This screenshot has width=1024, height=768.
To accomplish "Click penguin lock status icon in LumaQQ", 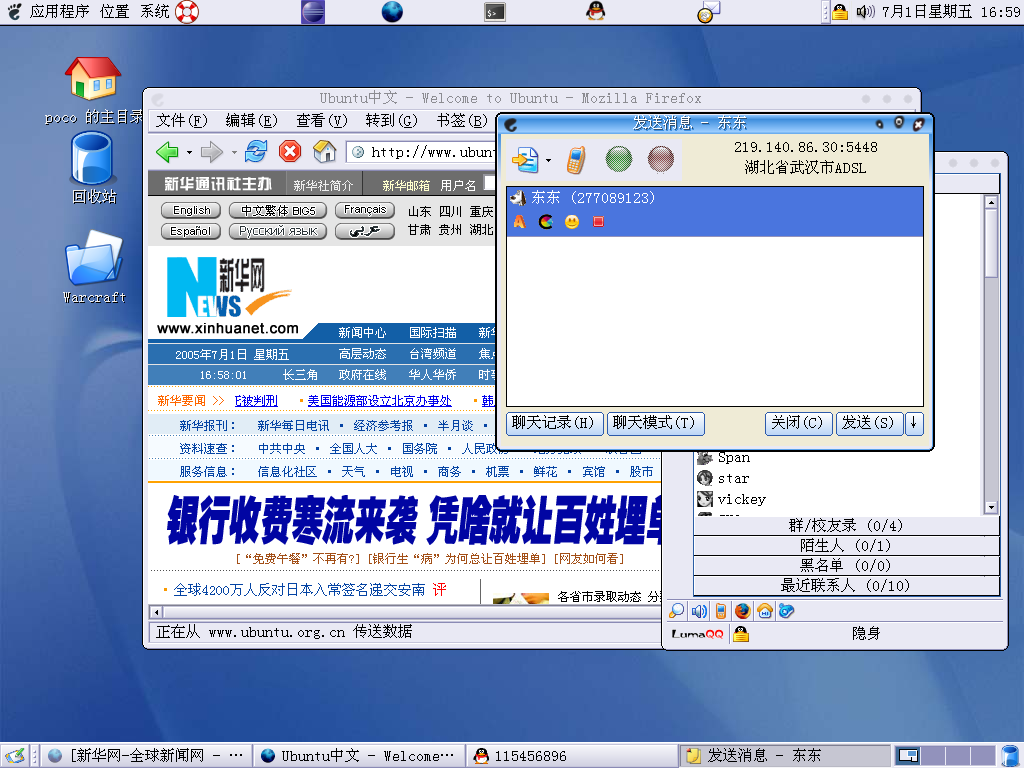I will (x=741, y=633).
